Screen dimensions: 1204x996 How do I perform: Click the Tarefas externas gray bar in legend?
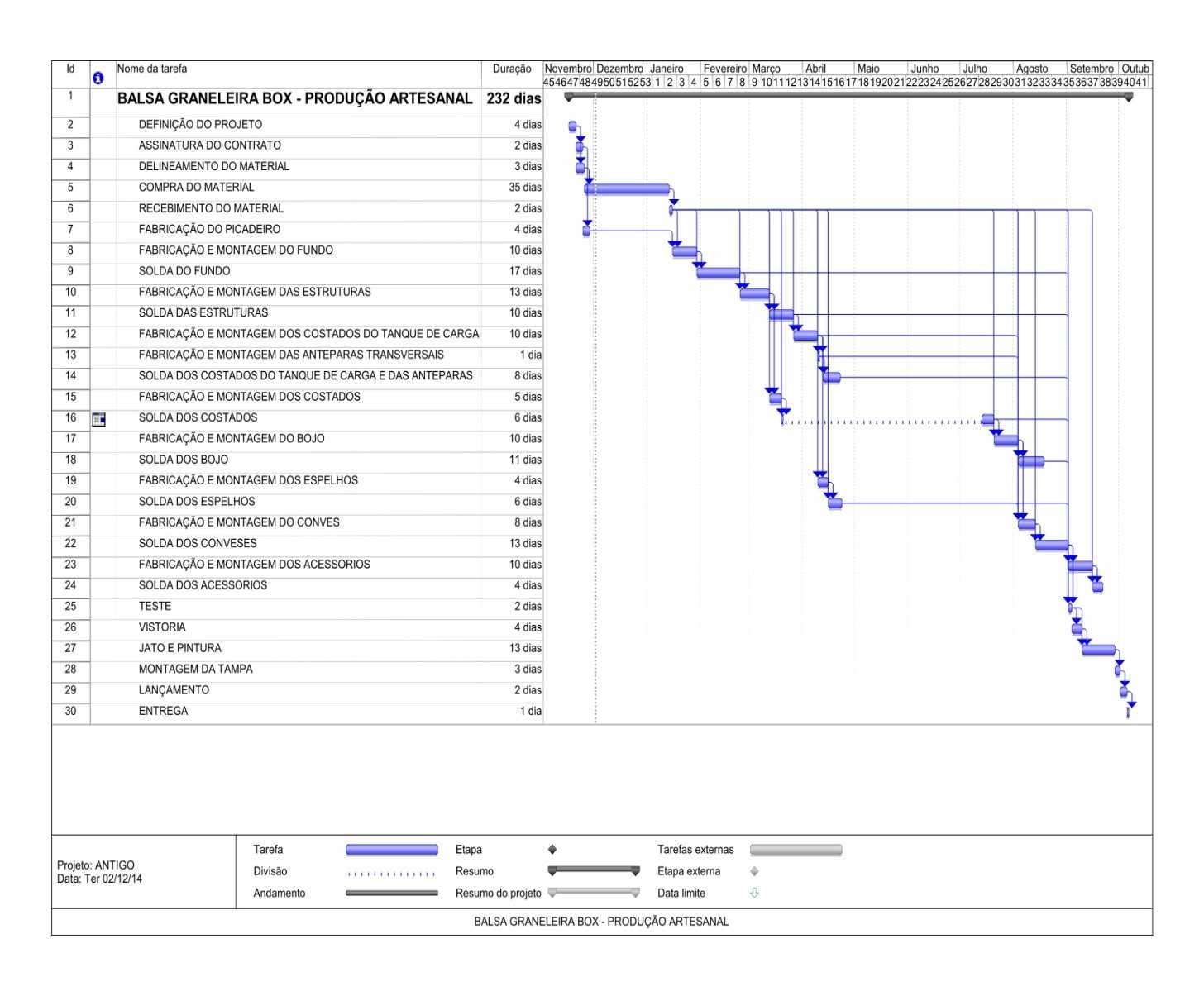(795, 850)
